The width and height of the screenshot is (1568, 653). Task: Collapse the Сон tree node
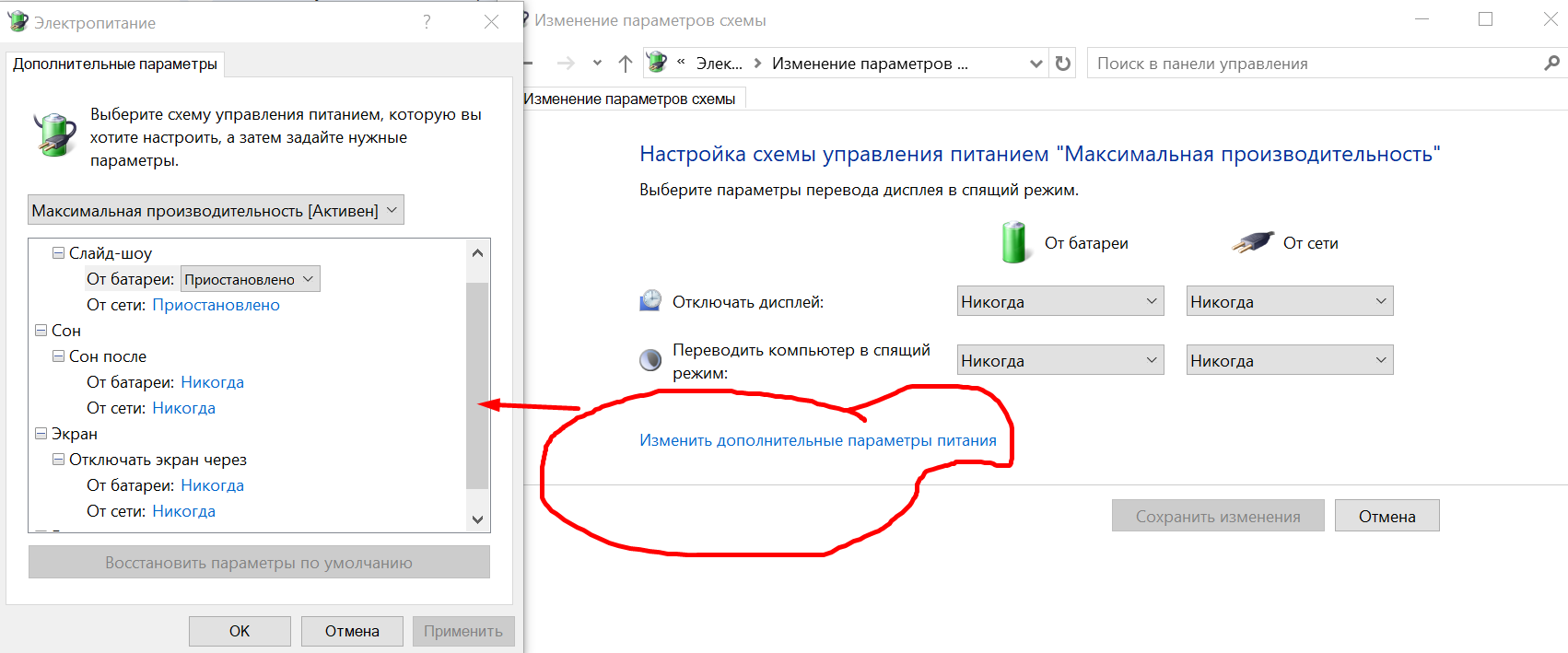41,330
